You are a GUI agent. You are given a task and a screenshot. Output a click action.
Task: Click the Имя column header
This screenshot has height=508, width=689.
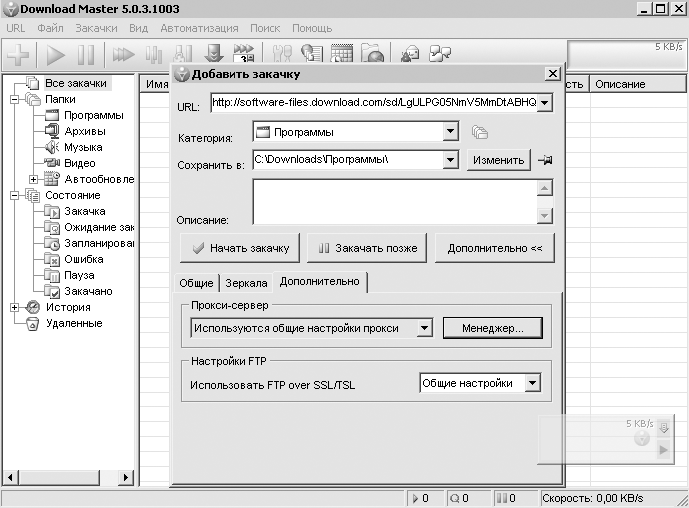tap(157, 84)
